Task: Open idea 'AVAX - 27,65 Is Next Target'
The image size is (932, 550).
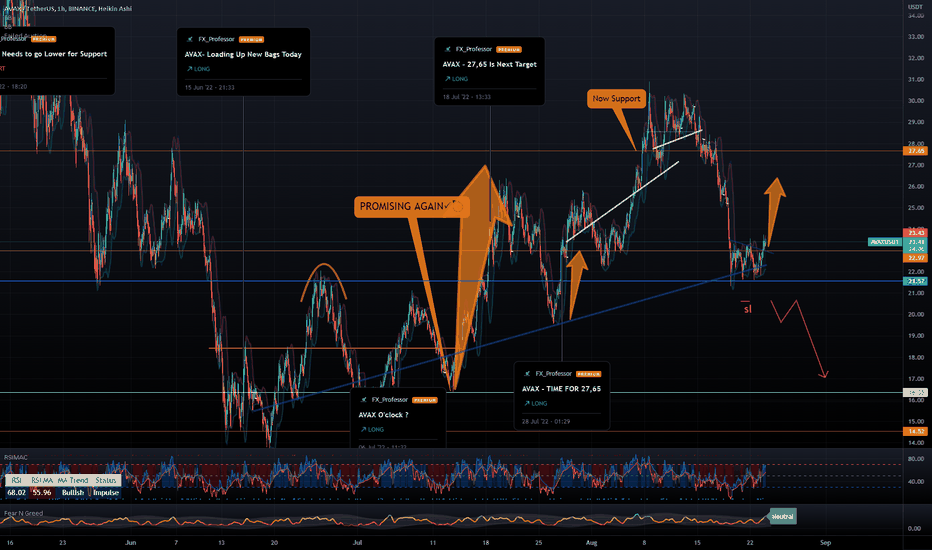Action: [x=490, y=64]
